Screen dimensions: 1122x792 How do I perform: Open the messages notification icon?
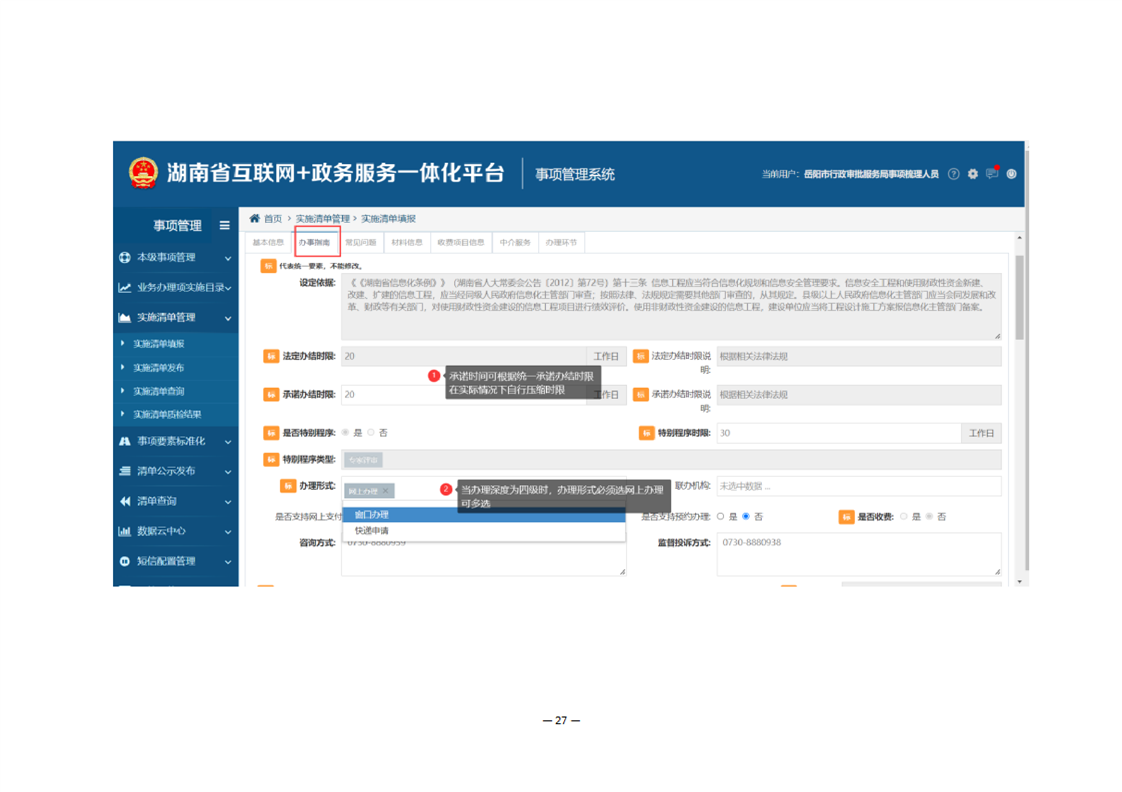click(x=992, y=174)
